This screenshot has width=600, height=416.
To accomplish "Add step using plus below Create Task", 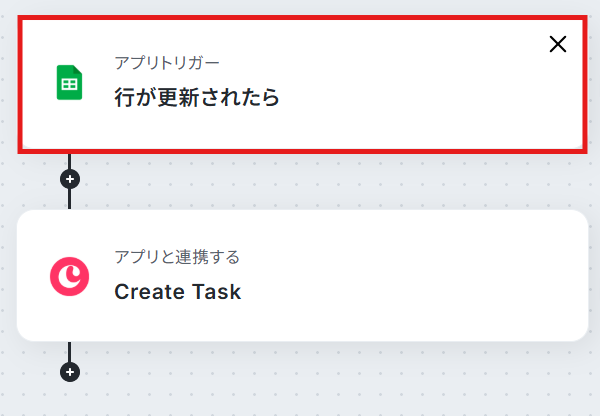I will tap(69, 372).
